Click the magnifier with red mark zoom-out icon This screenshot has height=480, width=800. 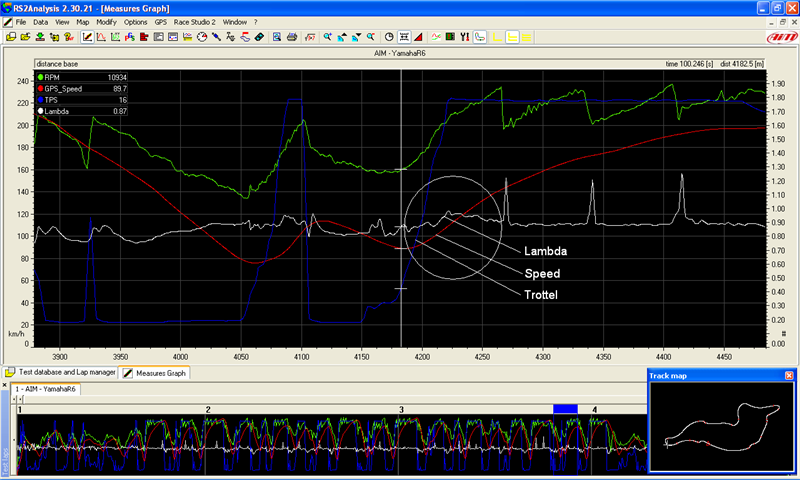click(371, 37)
